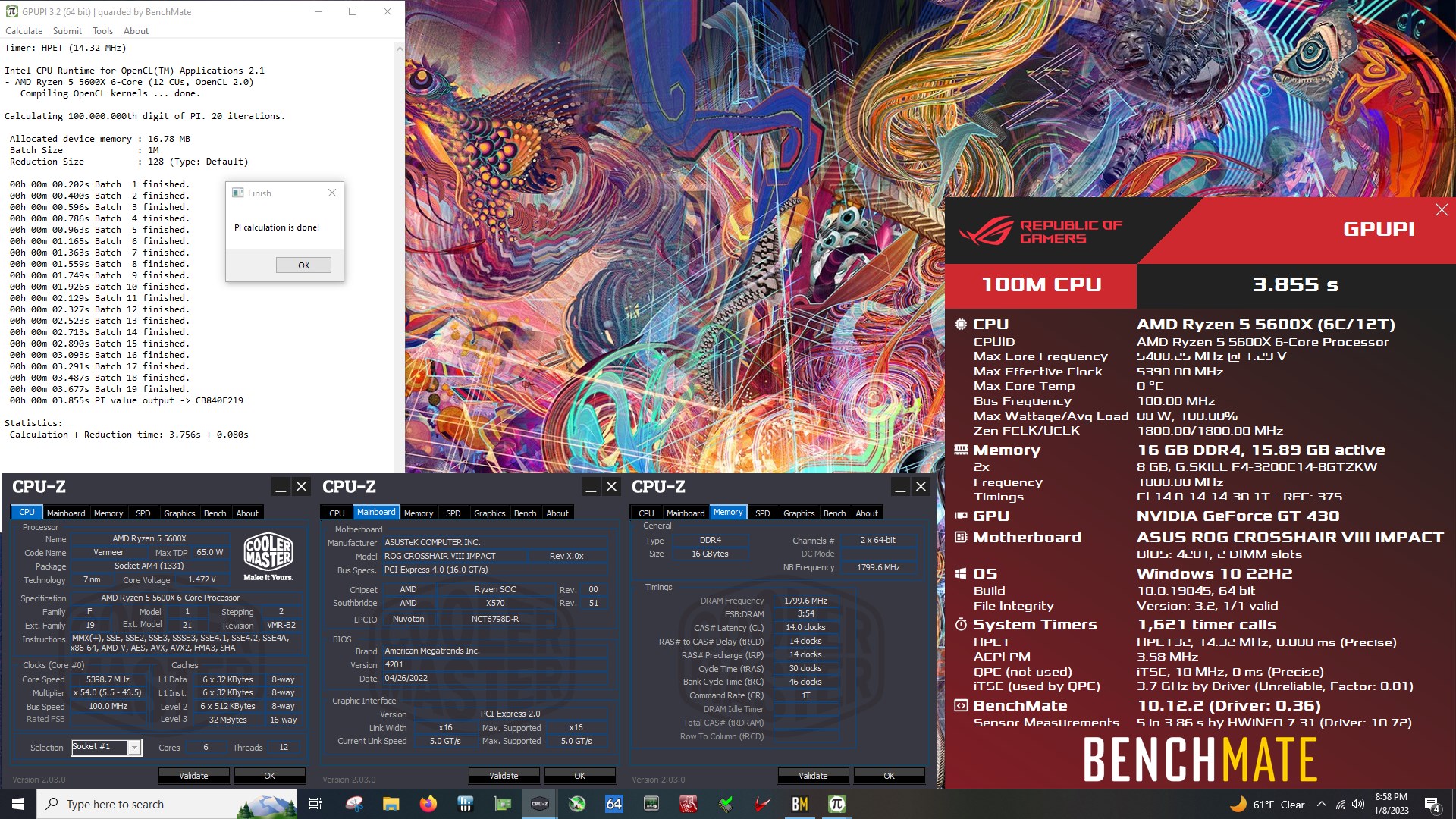Open the memory test chip taskbar icon

(x=651, y=804)
